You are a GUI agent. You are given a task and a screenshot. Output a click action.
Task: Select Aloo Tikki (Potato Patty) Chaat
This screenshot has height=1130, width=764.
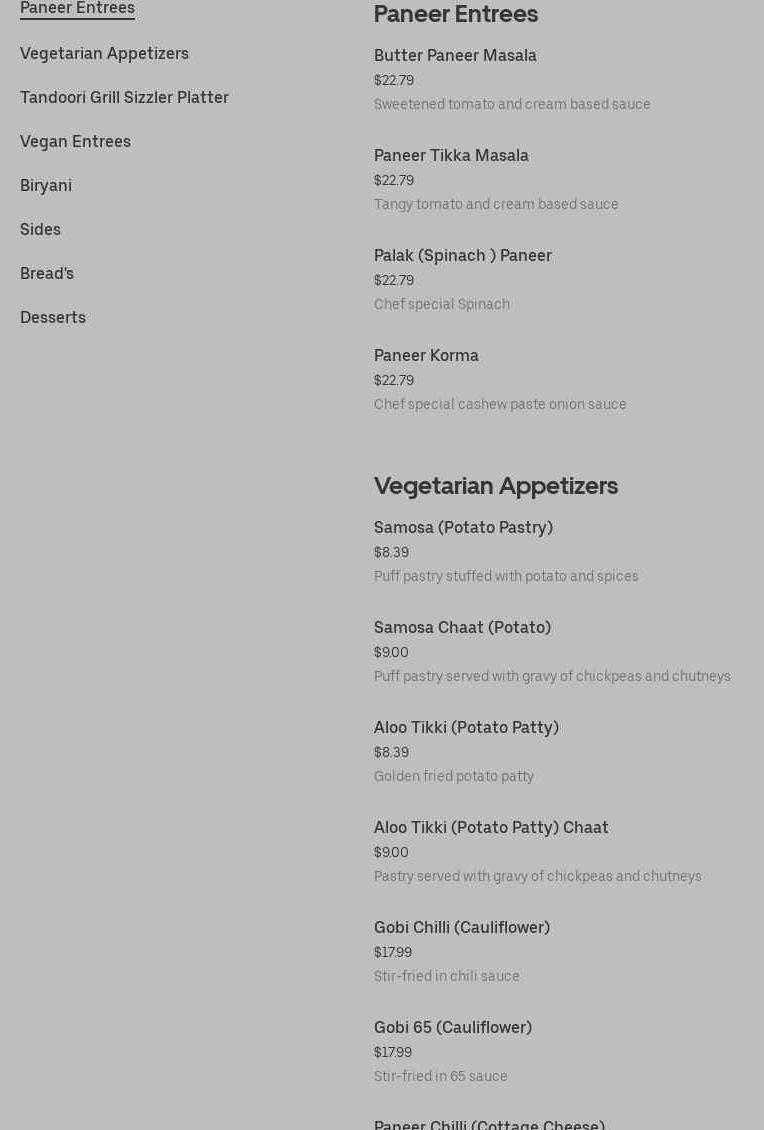[x=491, y=828]
